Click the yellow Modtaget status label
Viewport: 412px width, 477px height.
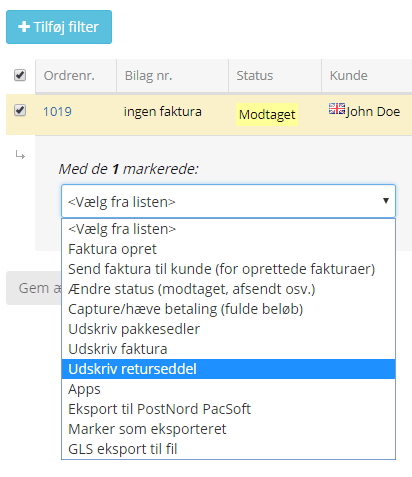click(267, 115)
